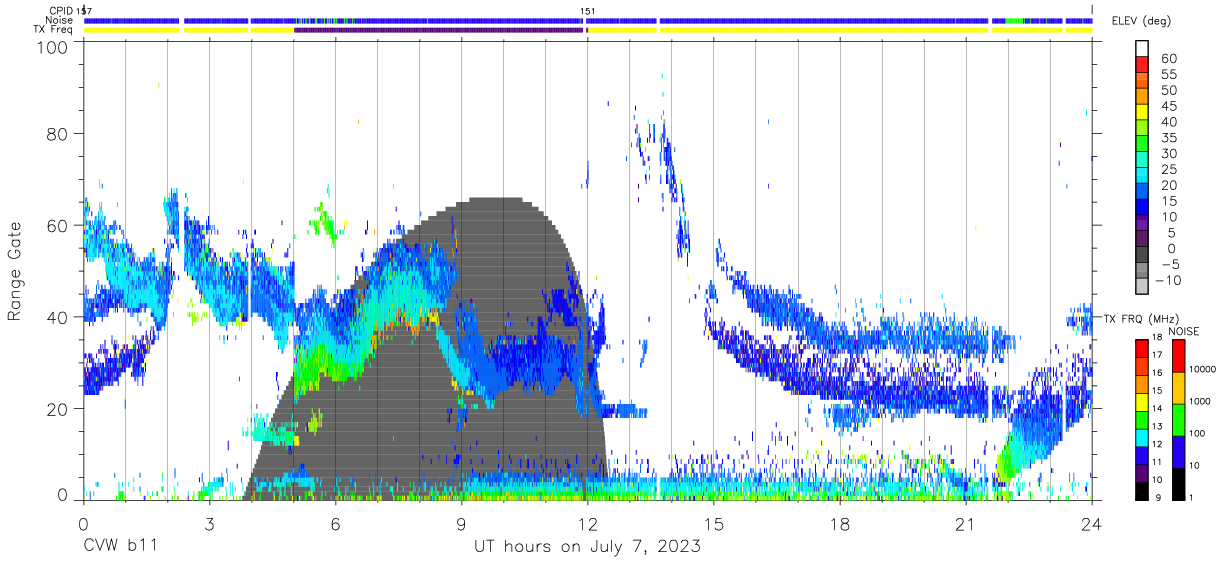Screen dimensions: 1228x567
Task: Click the 'TX Freq' row label at top left
Action: point(53,29)
